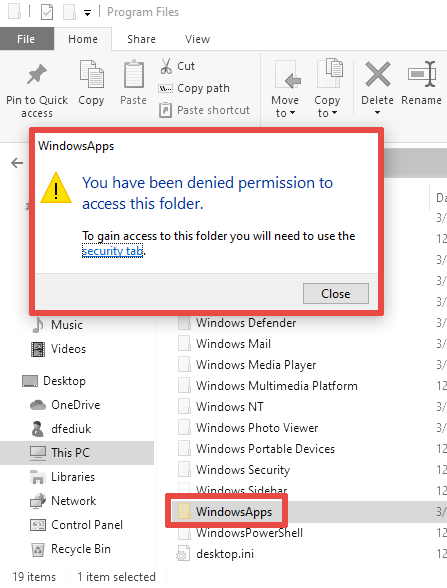Click the red X Delete icon
The width and height of the screenshot is (447, 588).
378,74
